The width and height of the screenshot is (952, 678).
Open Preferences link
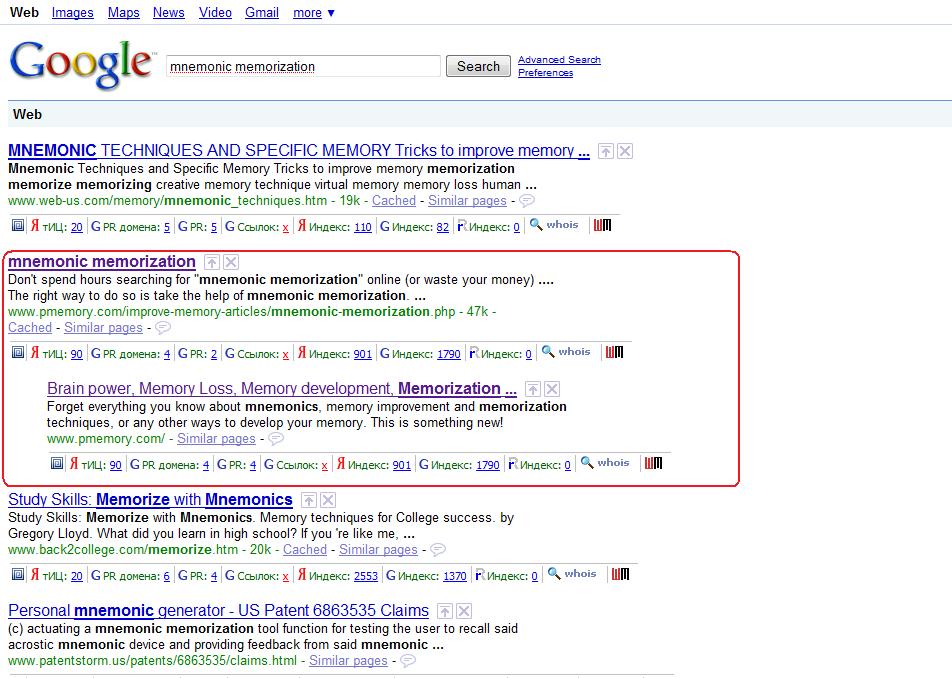tap(545, 73)
